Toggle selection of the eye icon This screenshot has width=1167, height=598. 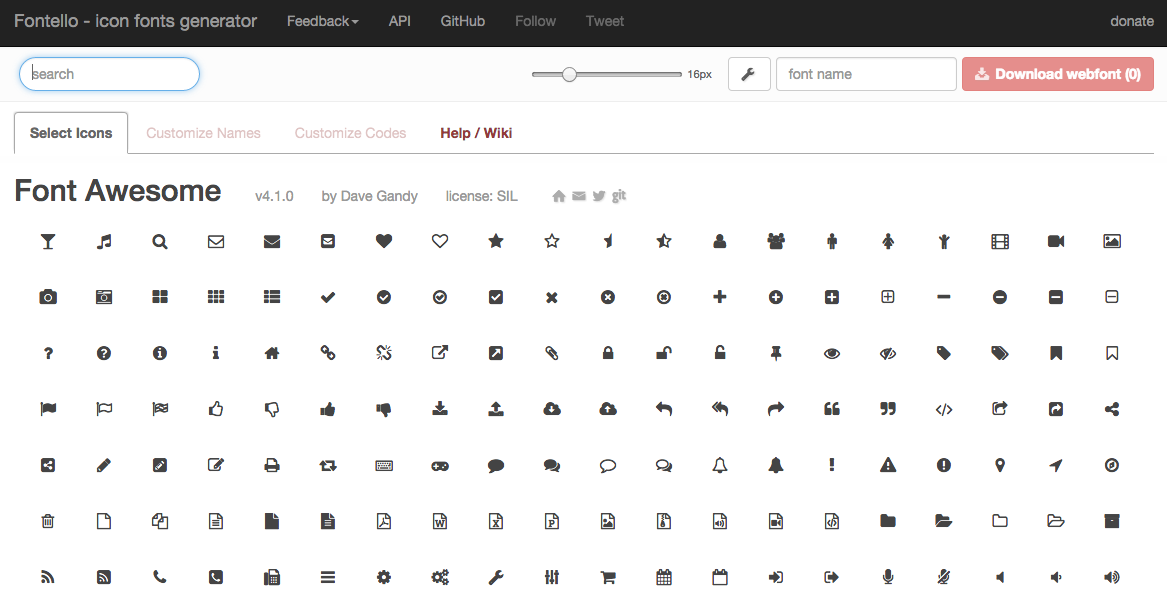click(x=832, y=352)
